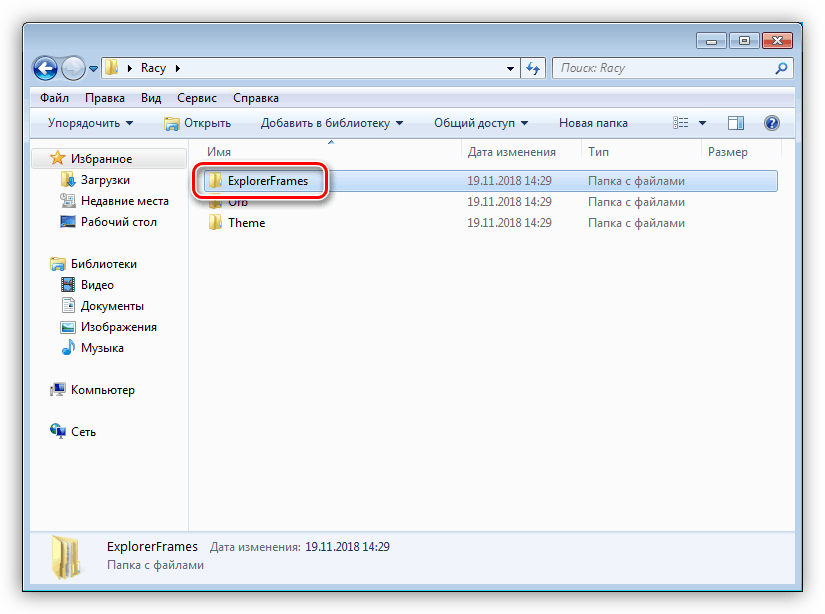Open the Документы library
Viewport: 825px width, 614px height.
point(112,306)
